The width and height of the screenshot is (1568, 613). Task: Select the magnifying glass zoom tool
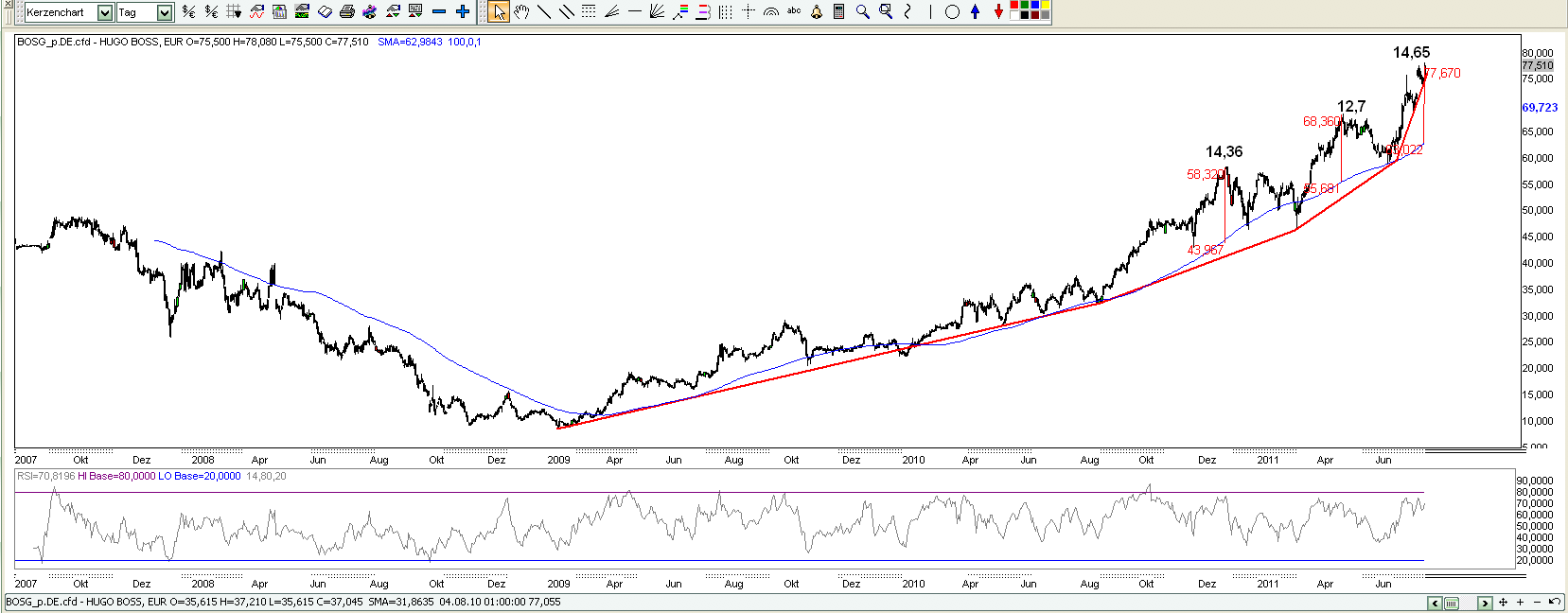[x=862, y=11]
